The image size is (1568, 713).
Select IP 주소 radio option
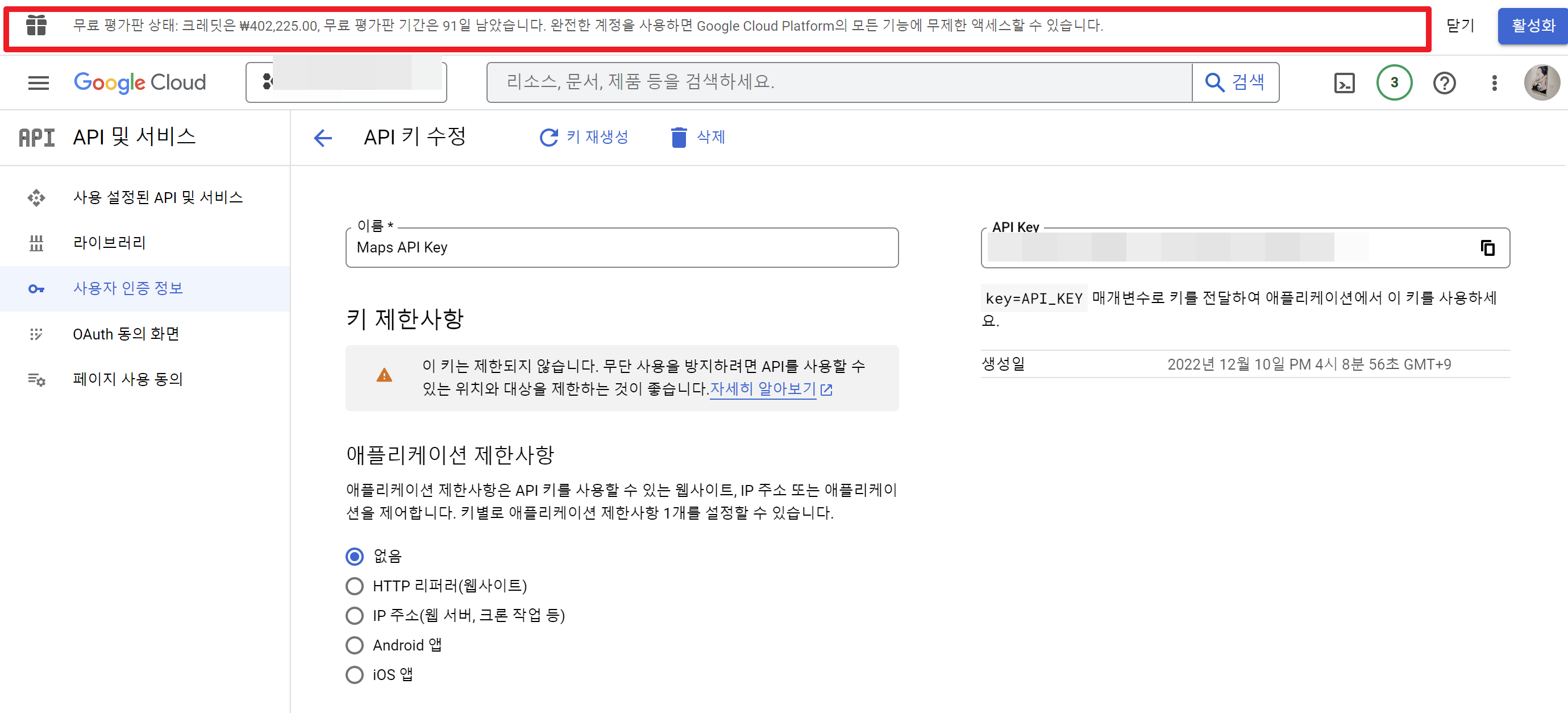[x=354, y=616]
